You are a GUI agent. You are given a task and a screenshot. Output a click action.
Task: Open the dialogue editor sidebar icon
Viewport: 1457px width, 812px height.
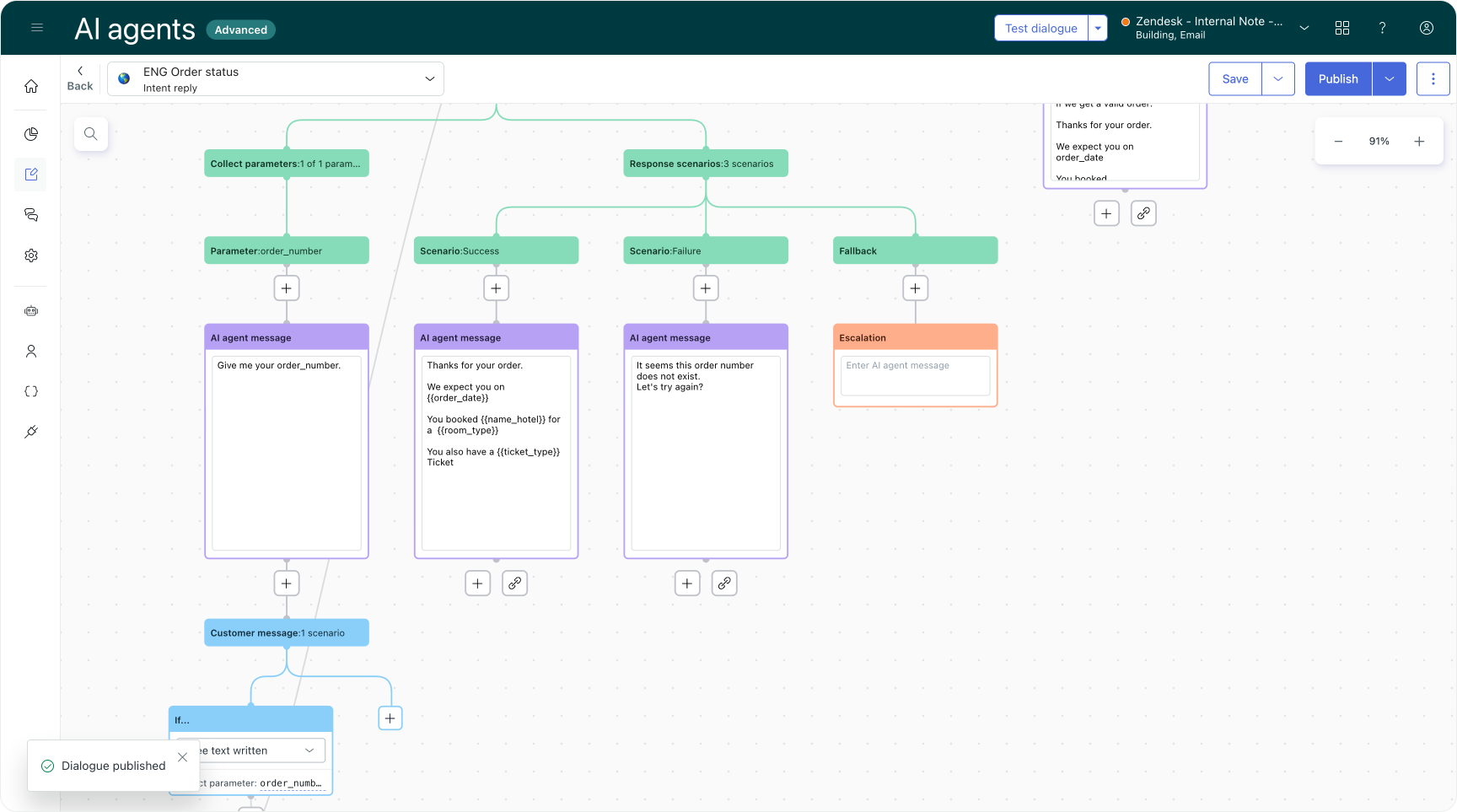pyautogui.click(x=31, y=175)
